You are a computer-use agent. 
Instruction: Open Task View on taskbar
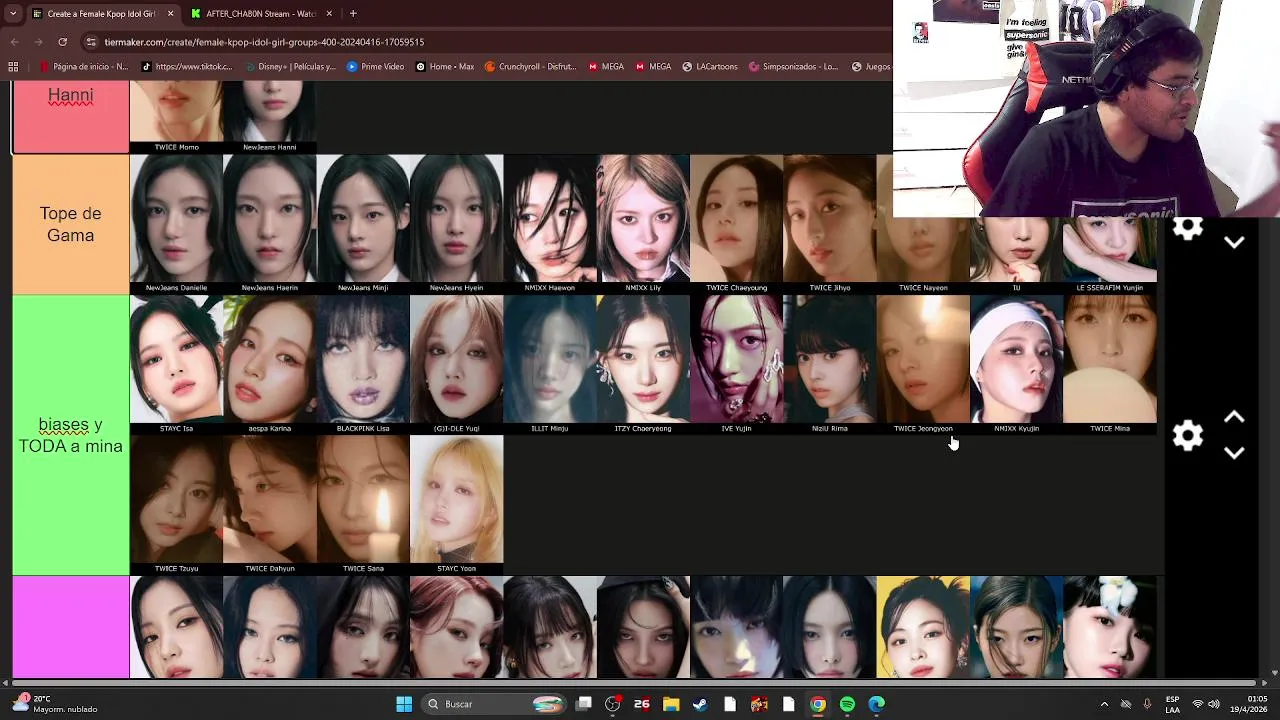tap(584, 704)
